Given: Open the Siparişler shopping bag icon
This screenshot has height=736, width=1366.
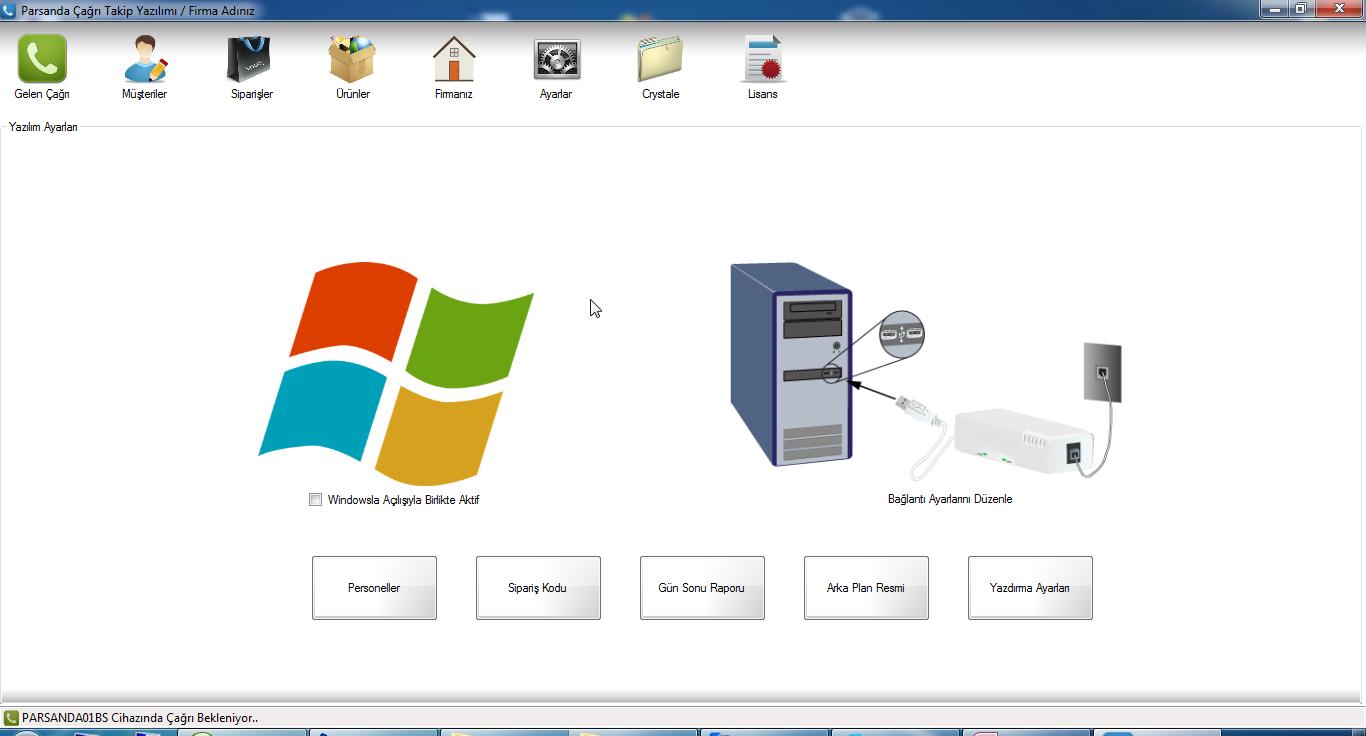Looking at the screenshot, I should click(x=249, y=59).
